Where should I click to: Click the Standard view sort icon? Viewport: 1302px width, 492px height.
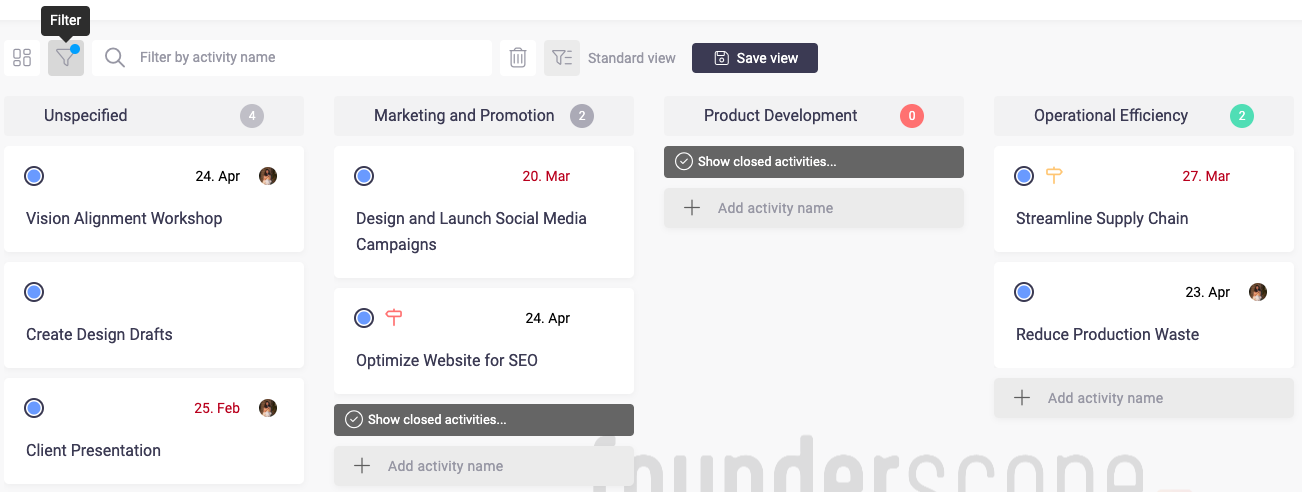coord(562,58)
